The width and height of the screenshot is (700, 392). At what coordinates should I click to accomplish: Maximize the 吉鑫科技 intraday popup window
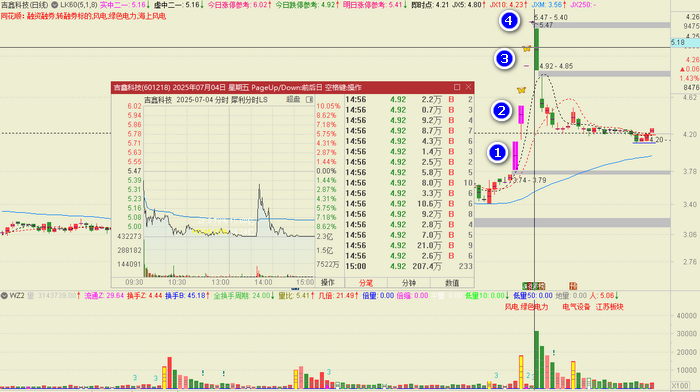pyautogui.click(x=457, y=87)
